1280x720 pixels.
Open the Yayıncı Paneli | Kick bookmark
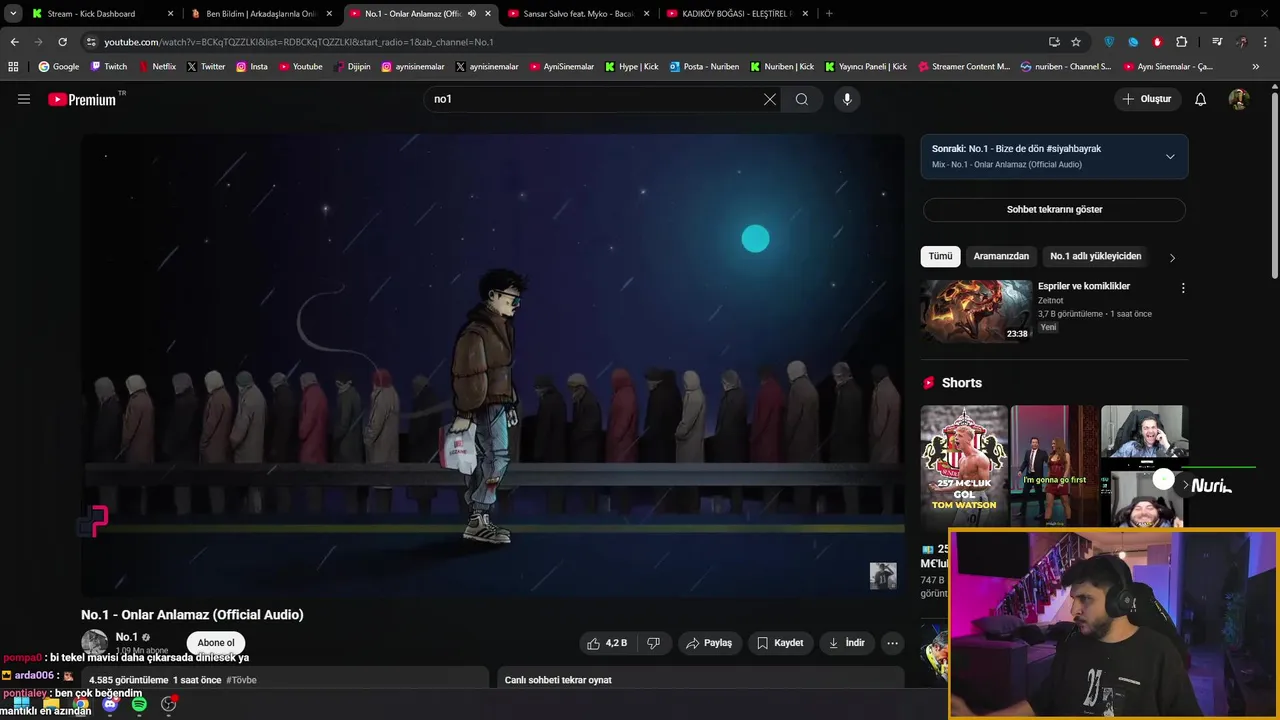point(865,67)
